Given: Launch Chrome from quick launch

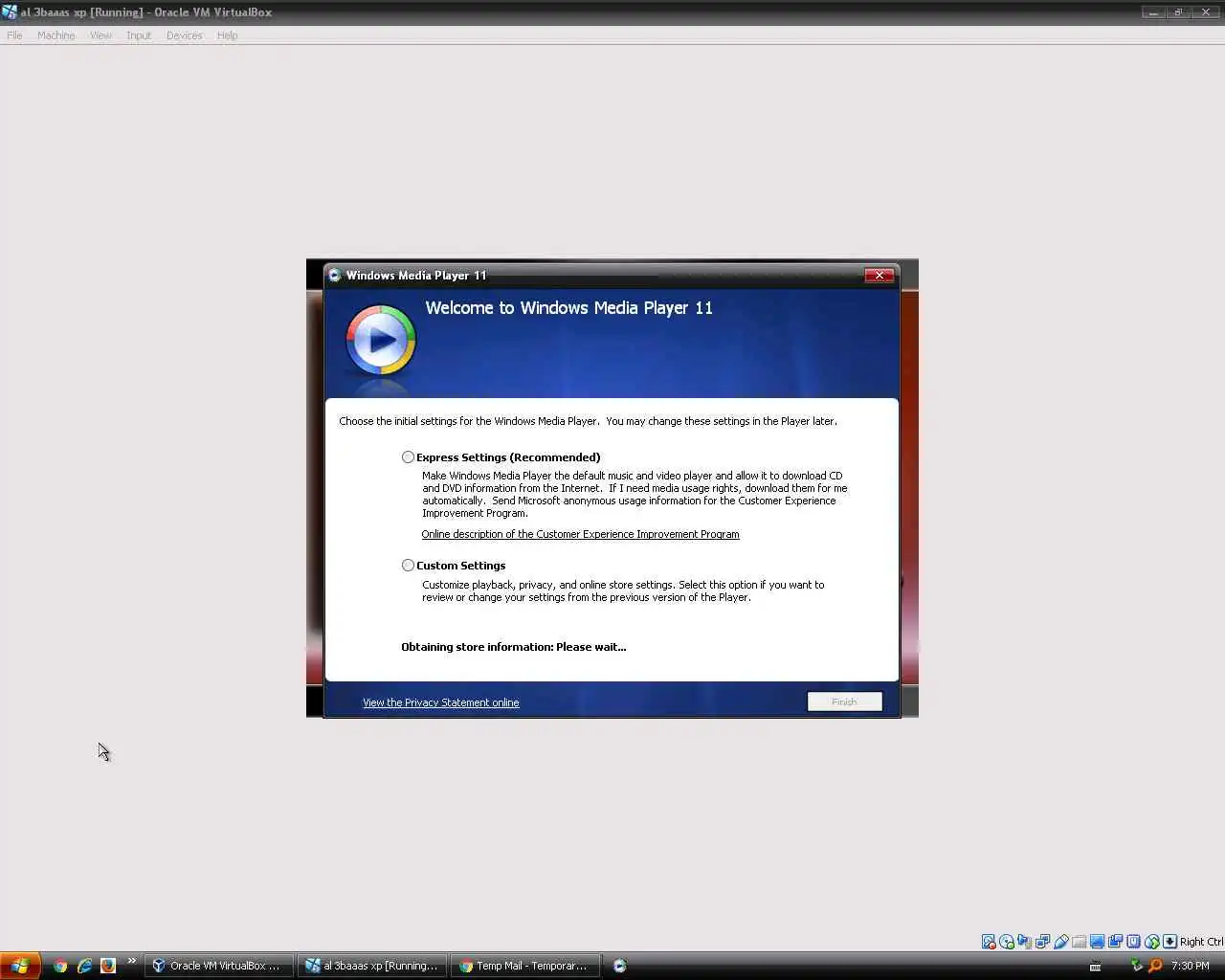Looking at the screenshot, I should point(60,966).
